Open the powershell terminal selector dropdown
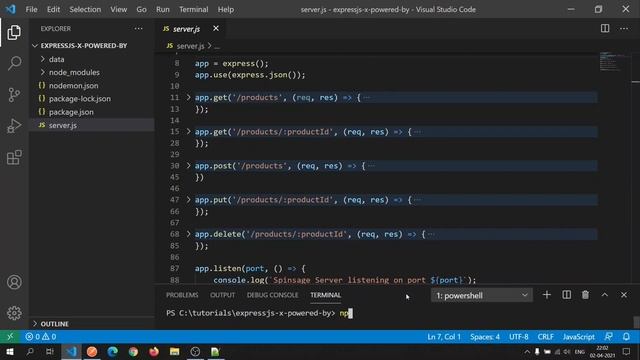This screenshot has width=640, height=360. point(482,295)
